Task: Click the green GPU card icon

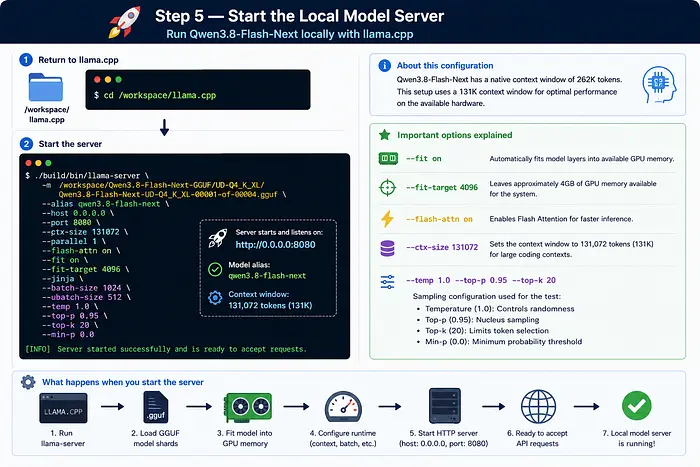Action: [x=248, y=407]
